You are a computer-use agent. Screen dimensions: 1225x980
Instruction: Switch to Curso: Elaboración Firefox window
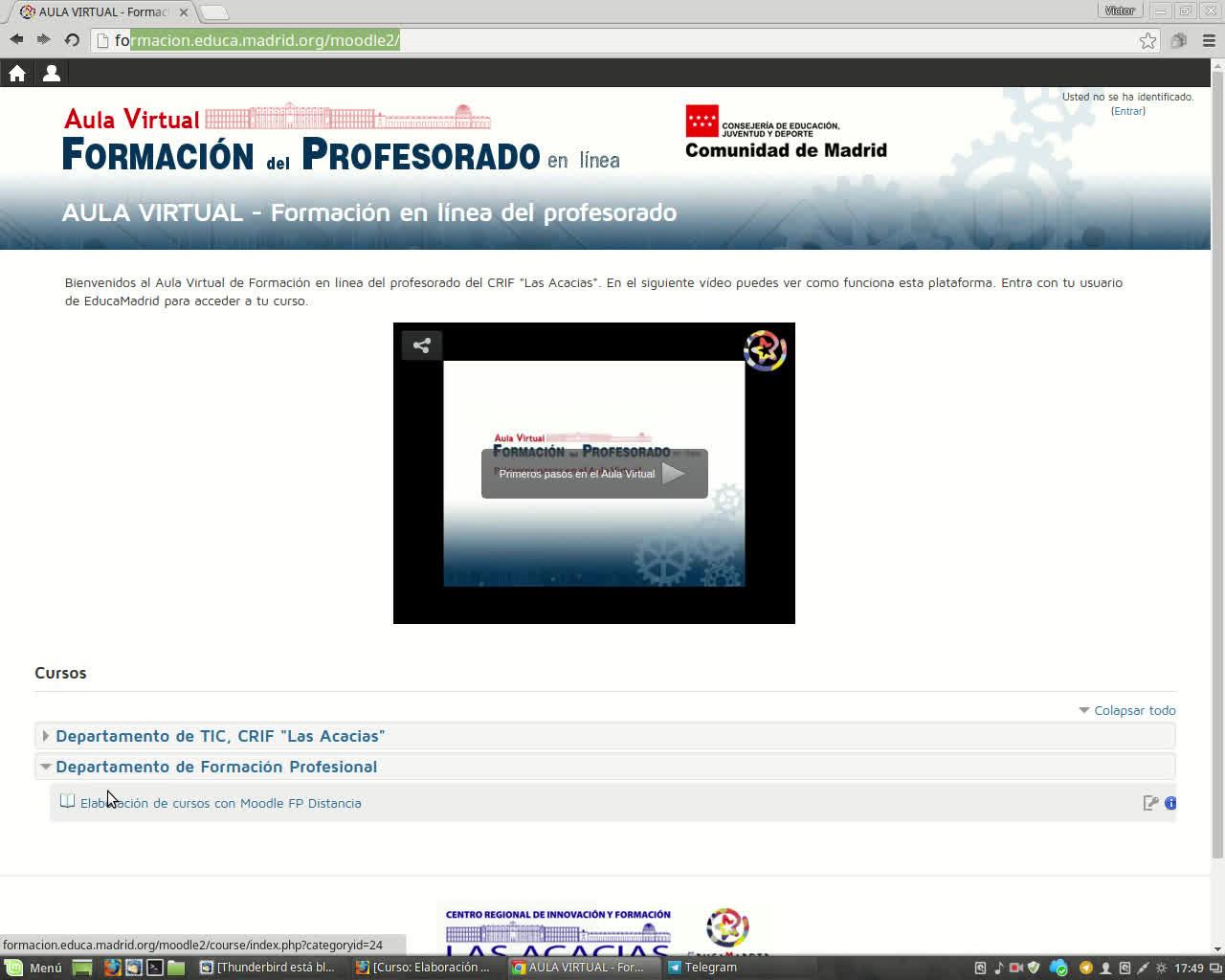[423, 968]
